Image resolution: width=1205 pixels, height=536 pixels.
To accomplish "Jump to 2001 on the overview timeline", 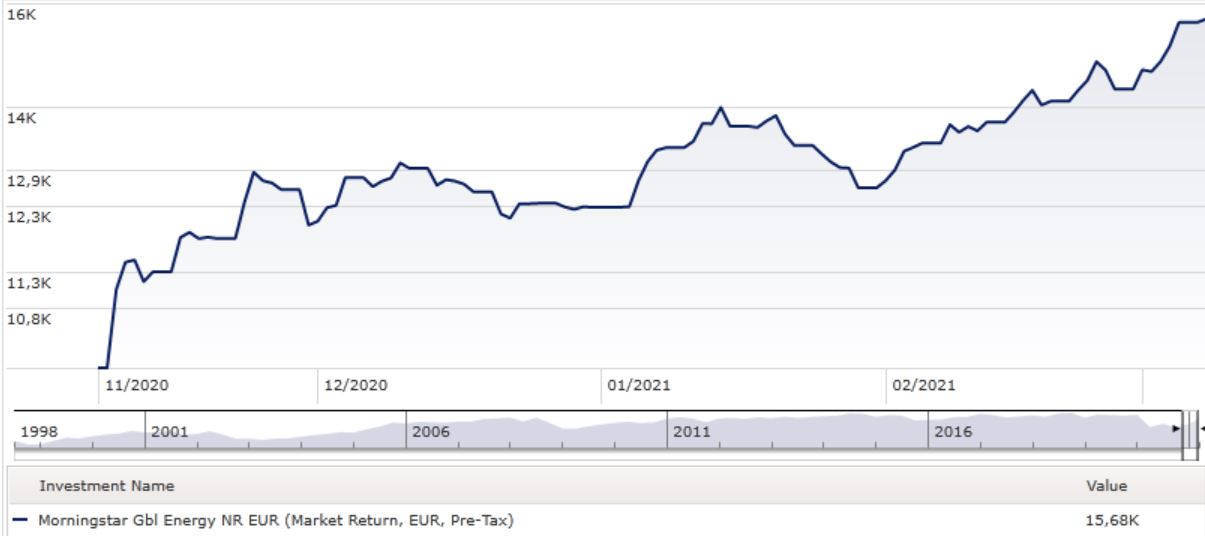I will (x=168, y=432).
